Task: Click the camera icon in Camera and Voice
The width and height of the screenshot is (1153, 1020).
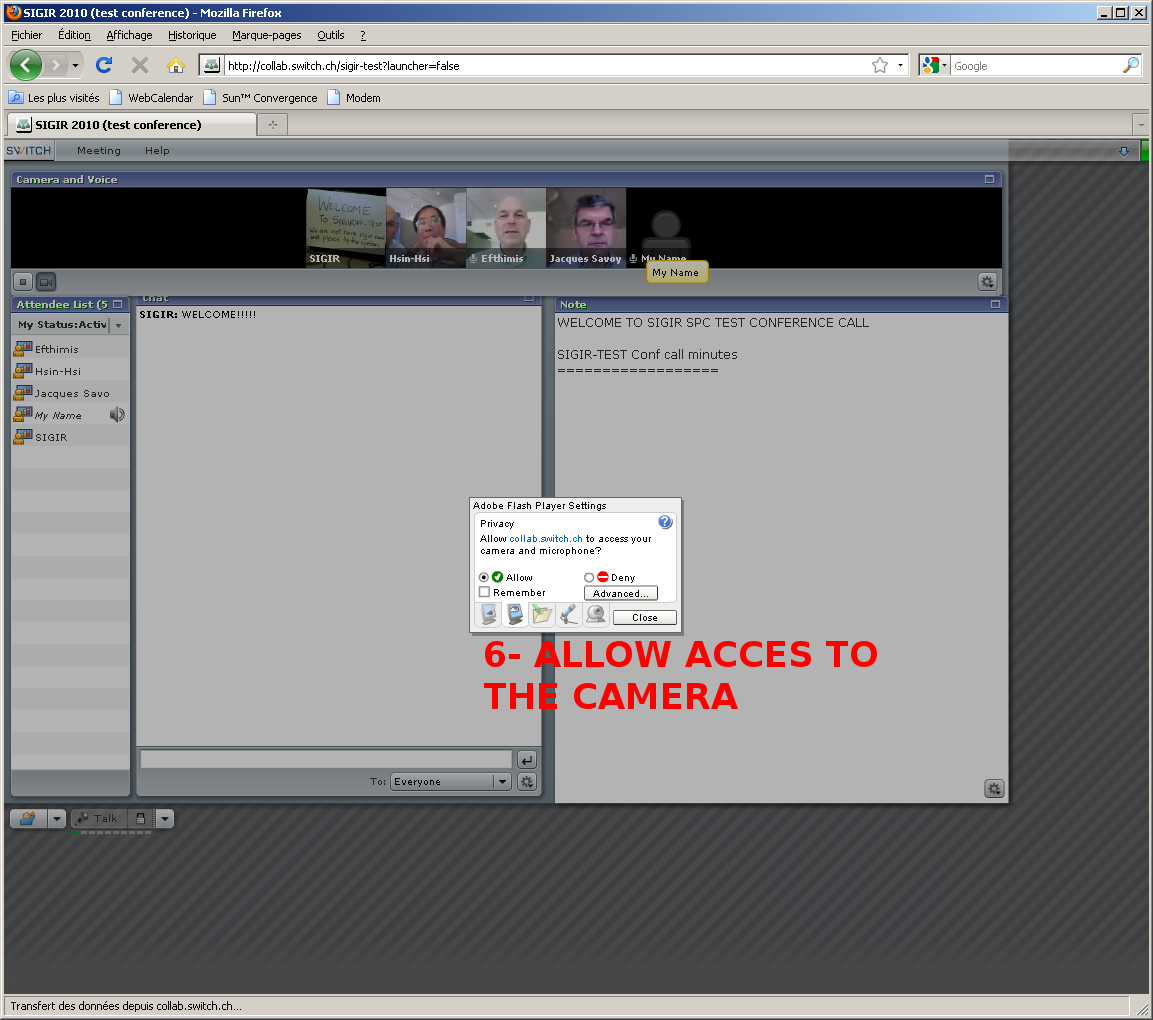Action: 46,282
